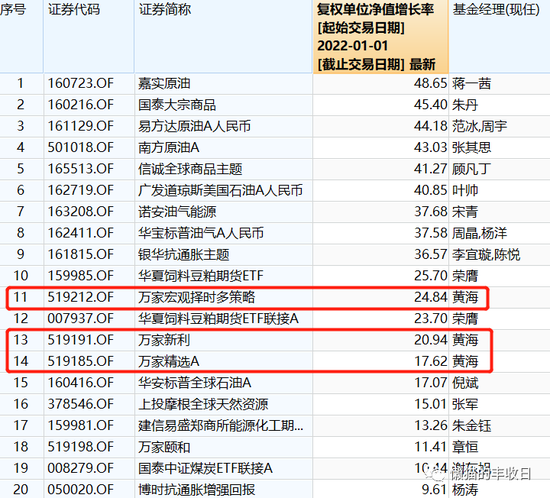Click fund name 国泰大宗商品
550x498 pixels.
(x=177, y=105)
